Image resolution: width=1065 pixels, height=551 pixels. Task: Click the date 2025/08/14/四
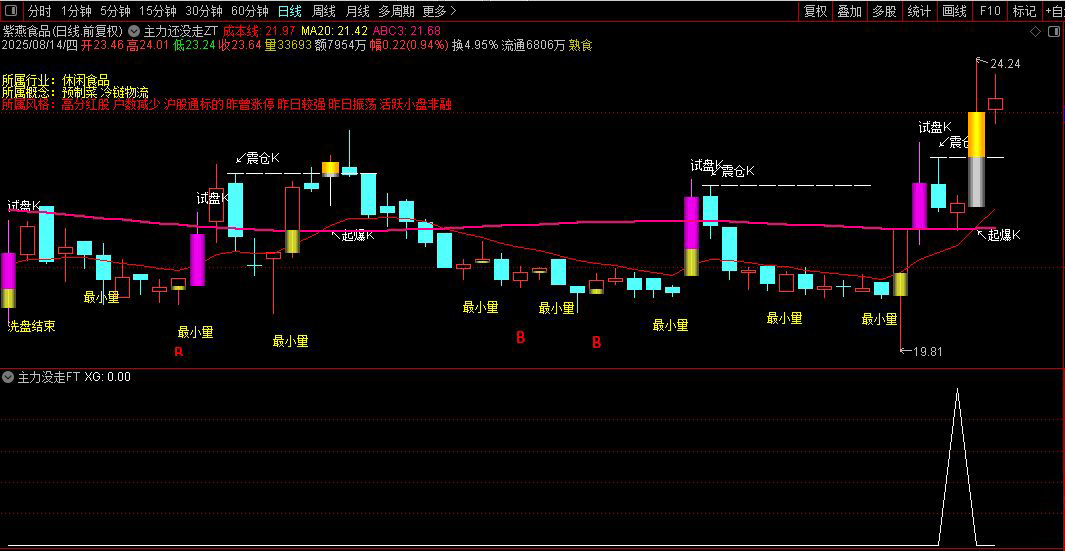click(40, 46)
